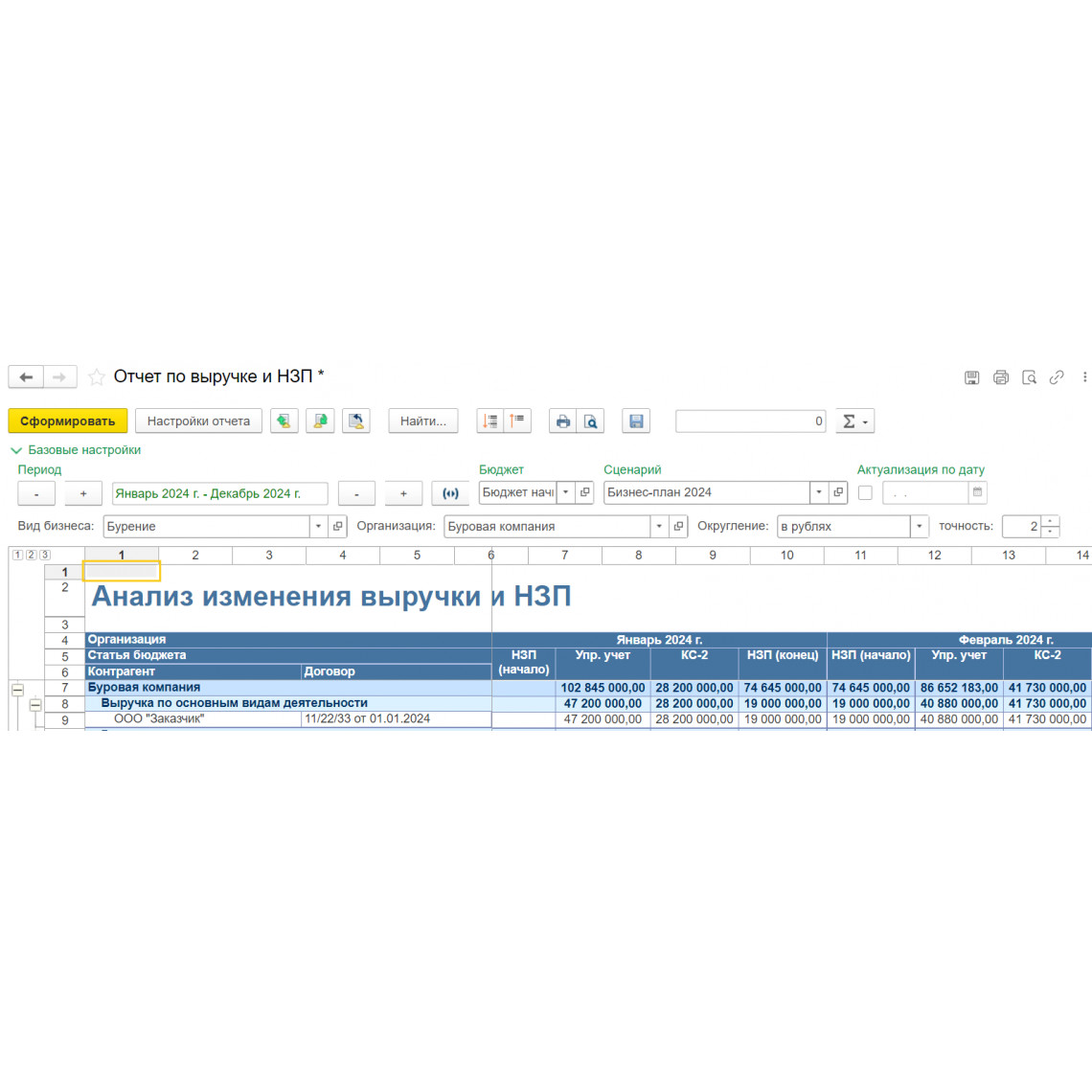
Task: Open the three-dot more menu
Action: point(1084,376)
